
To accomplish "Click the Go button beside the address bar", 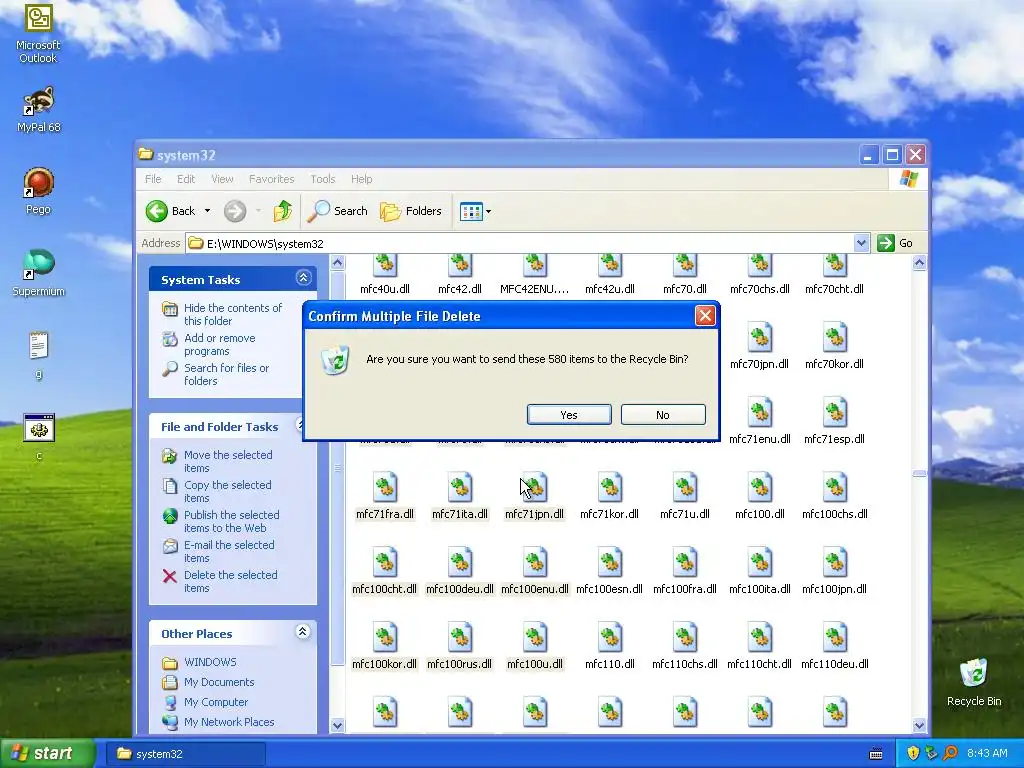I will [x=895, y=244].
